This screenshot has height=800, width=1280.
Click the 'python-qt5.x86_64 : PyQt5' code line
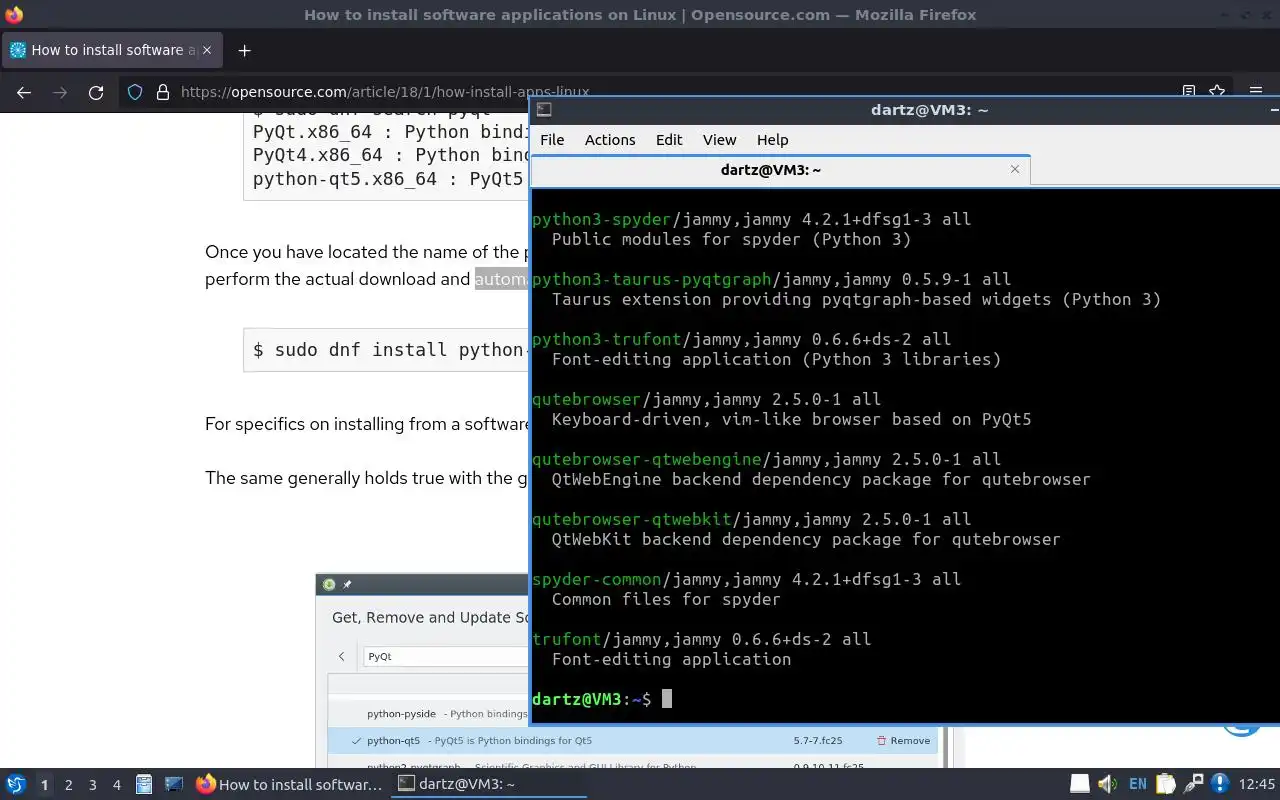coord(388,179)
